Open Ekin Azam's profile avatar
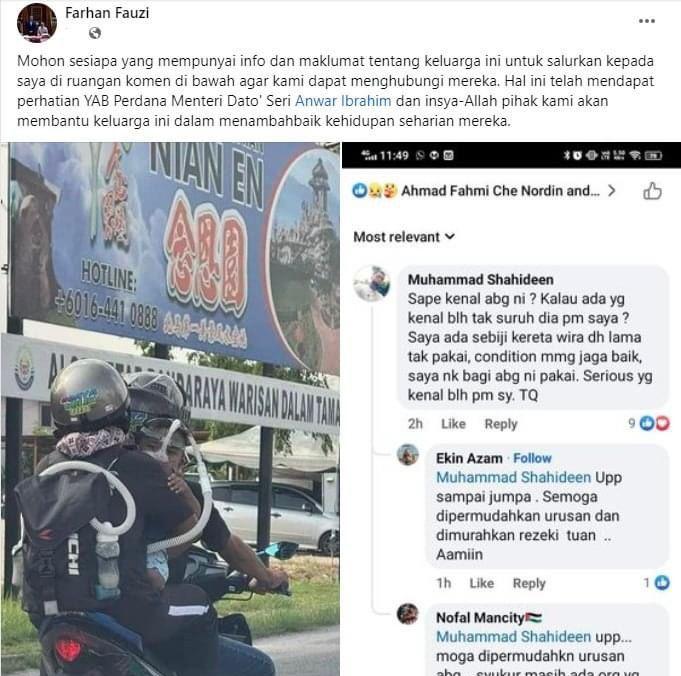This screenshot has width=681, height=676. 407,455
